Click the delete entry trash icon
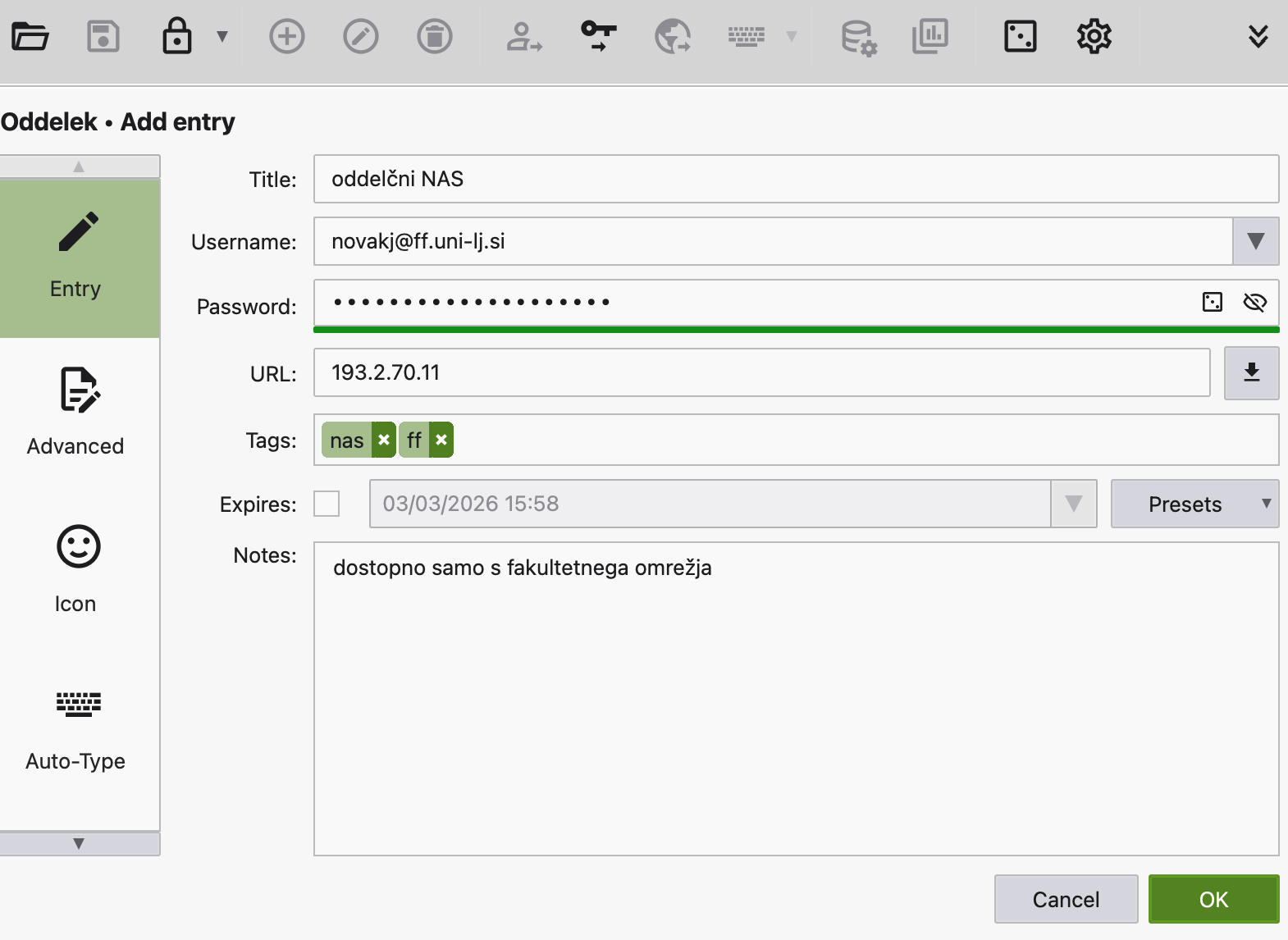 tap(435, 36)
